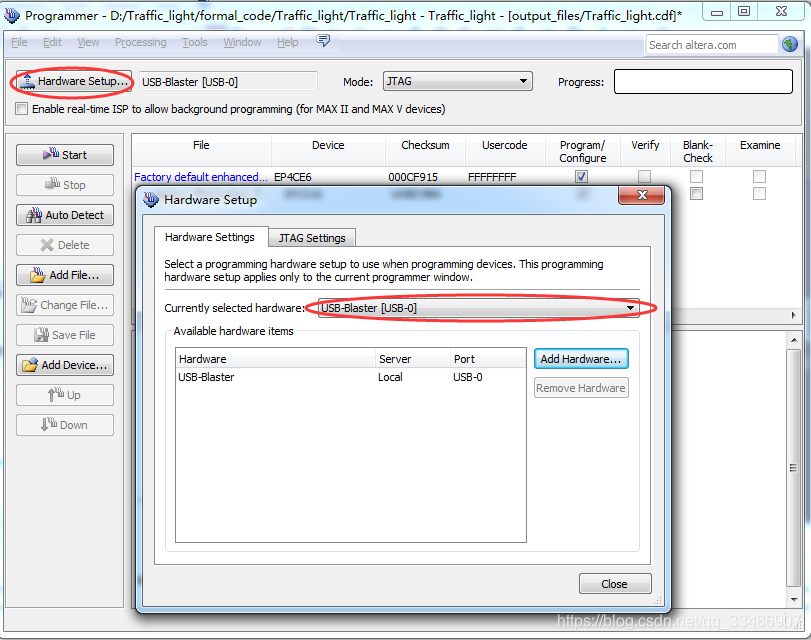This screenshot has height=640, width=811.
Task: Click the FFFFFFFF usercode cell
Action: point(492,177)
